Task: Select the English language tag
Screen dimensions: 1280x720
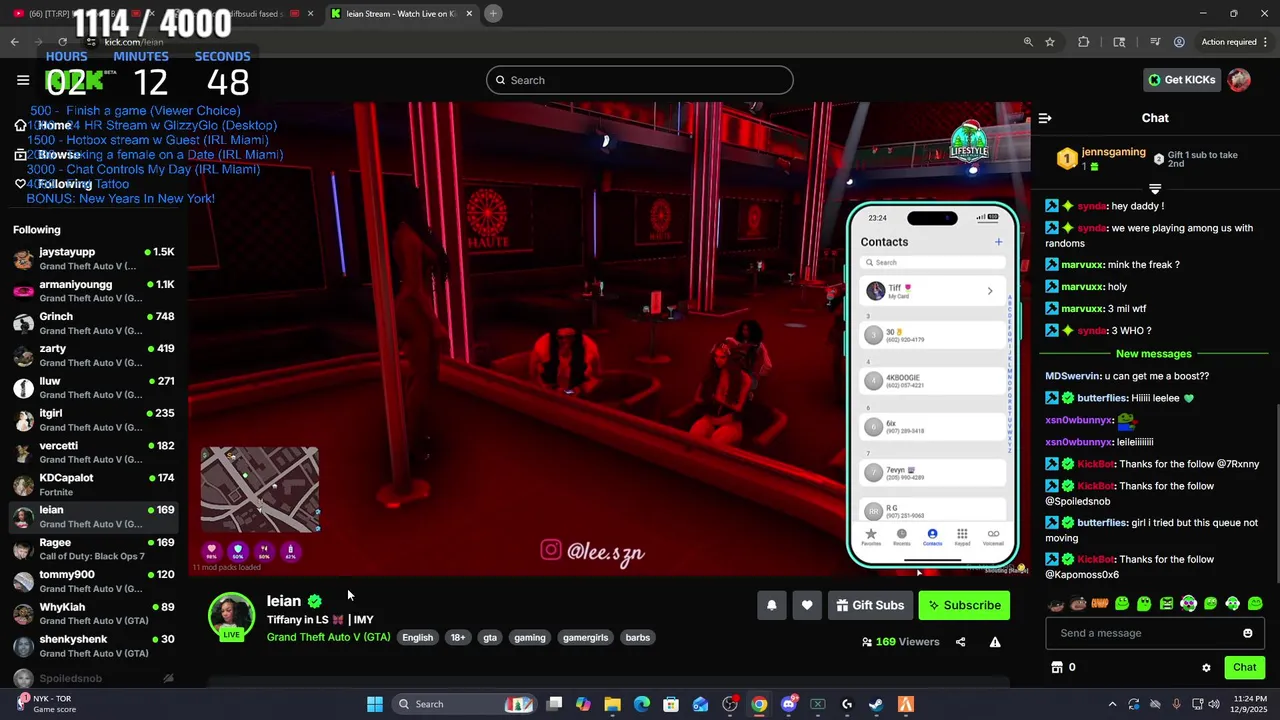Action: click(x=417, y=637)
